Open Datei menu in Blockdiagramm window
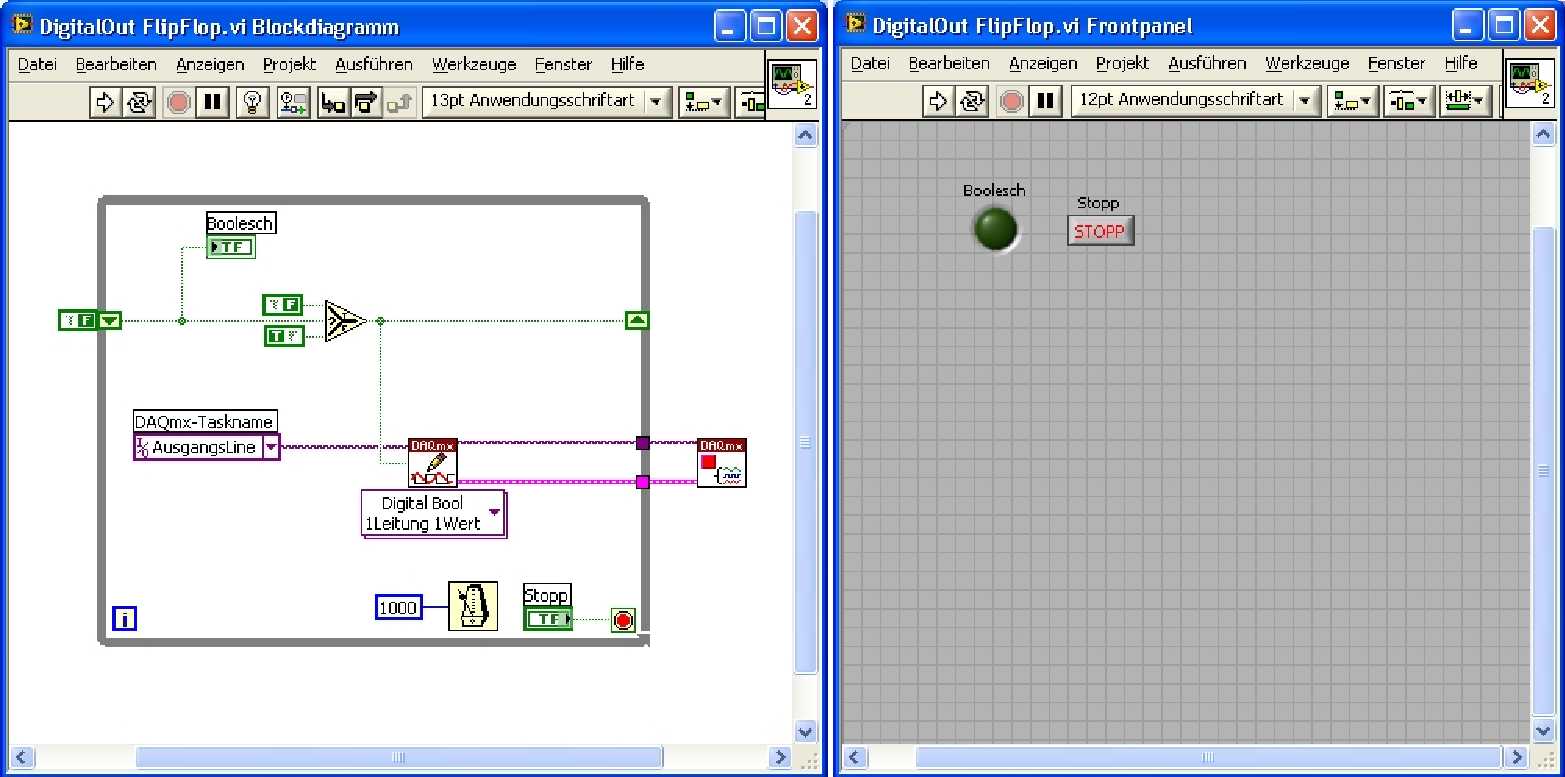The height and width of the screenshot is (777, 1565). tap(37, 64)
